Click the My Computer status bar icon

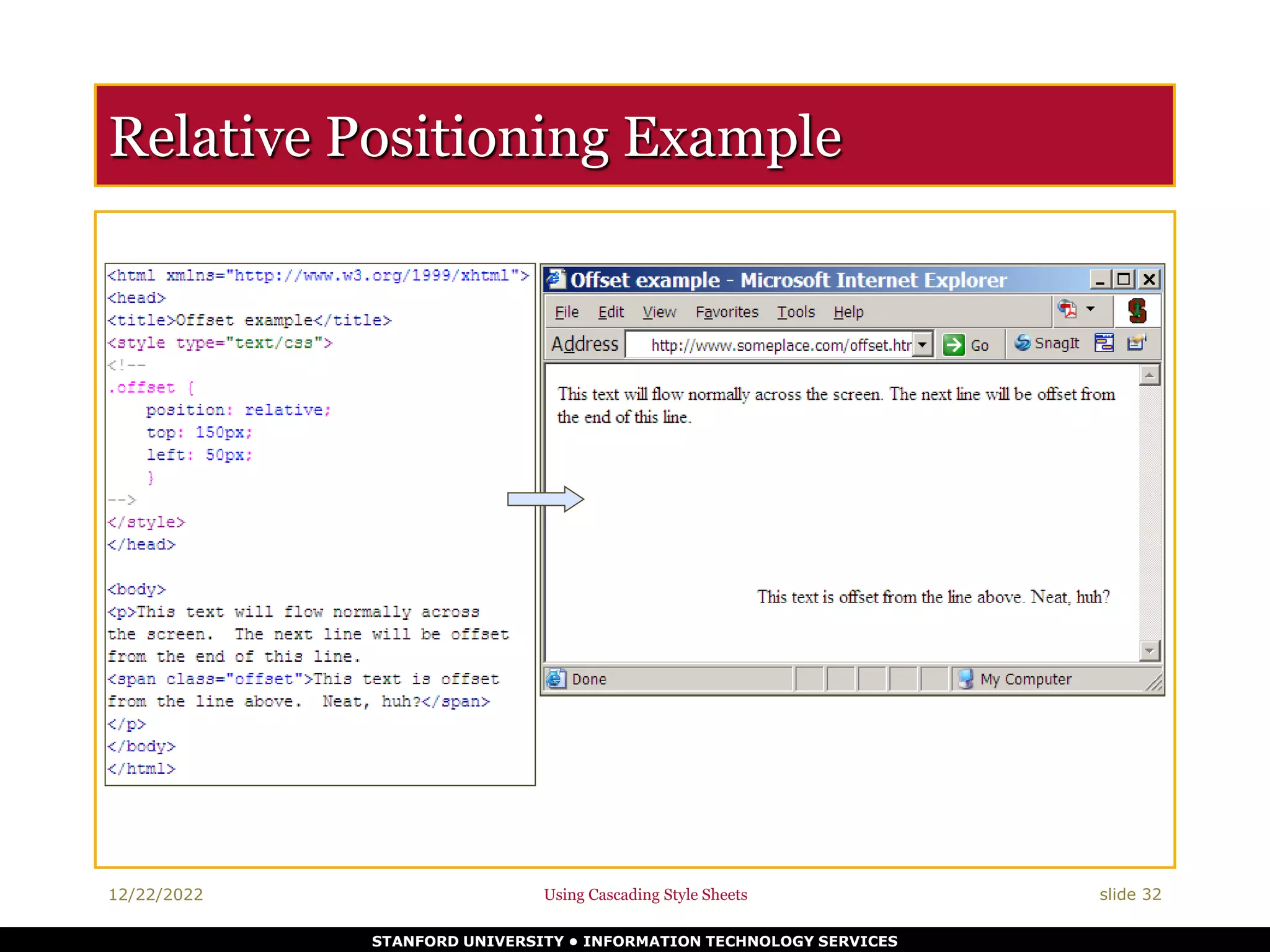click(966, 679)
